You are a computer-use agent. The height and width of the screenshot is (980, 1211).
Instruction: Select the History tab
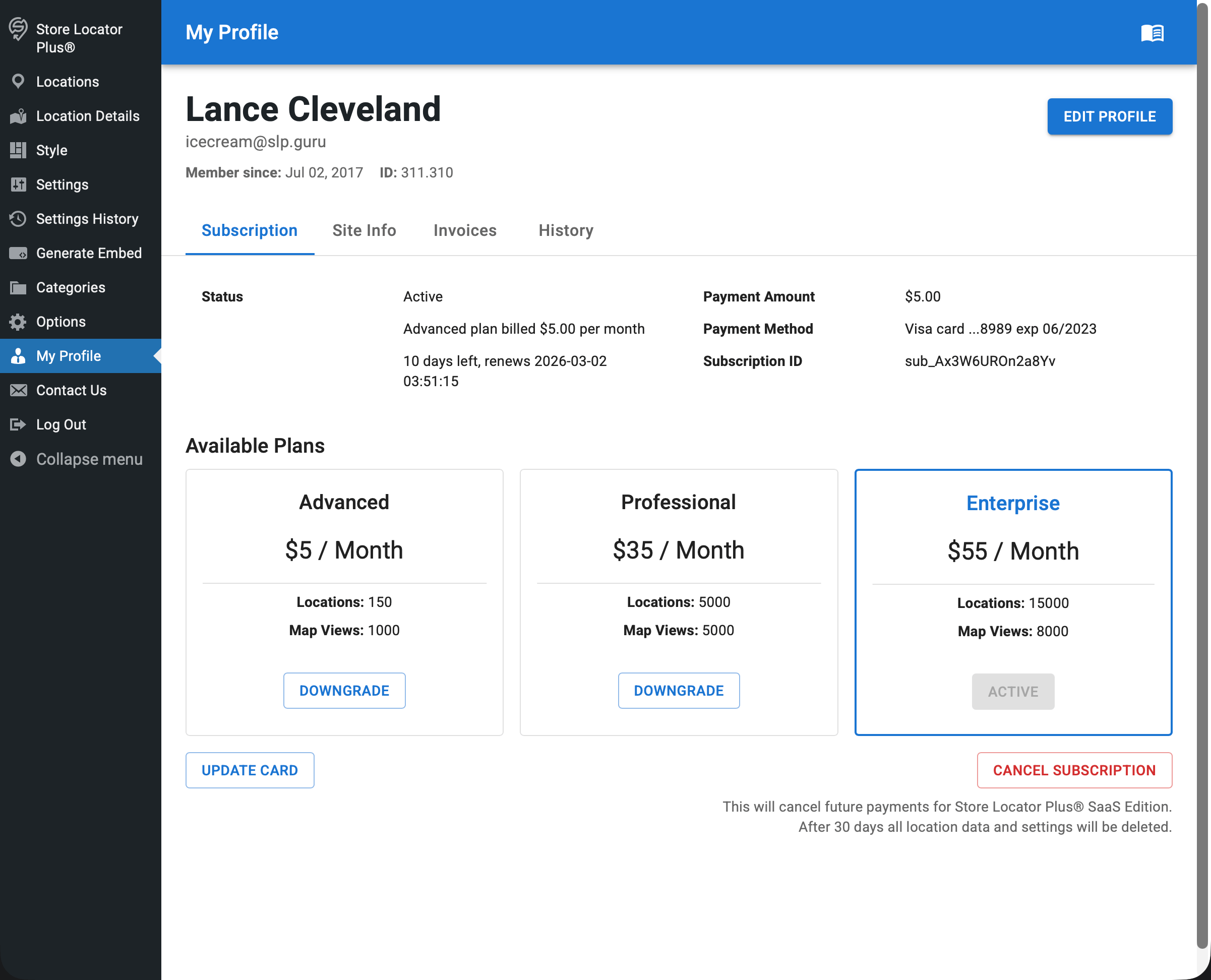click(x=566, y=230)
